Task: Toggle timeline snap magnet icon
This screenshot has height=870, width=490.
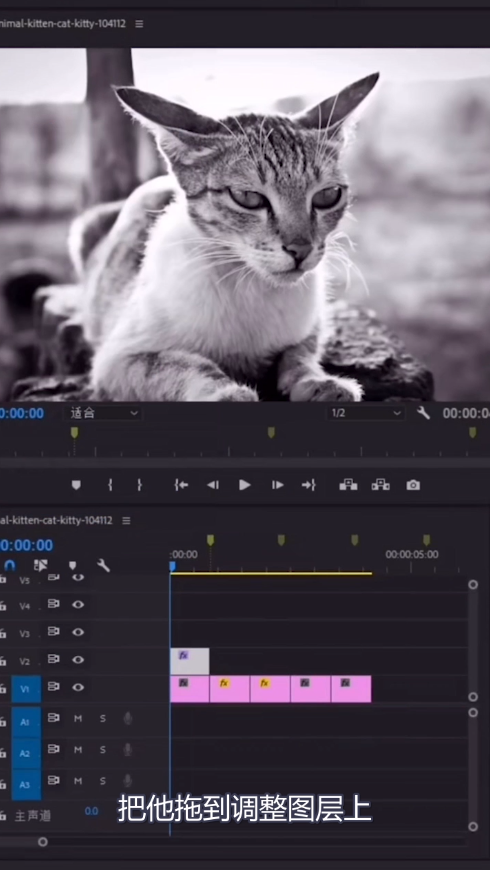Action: point(10,565)
